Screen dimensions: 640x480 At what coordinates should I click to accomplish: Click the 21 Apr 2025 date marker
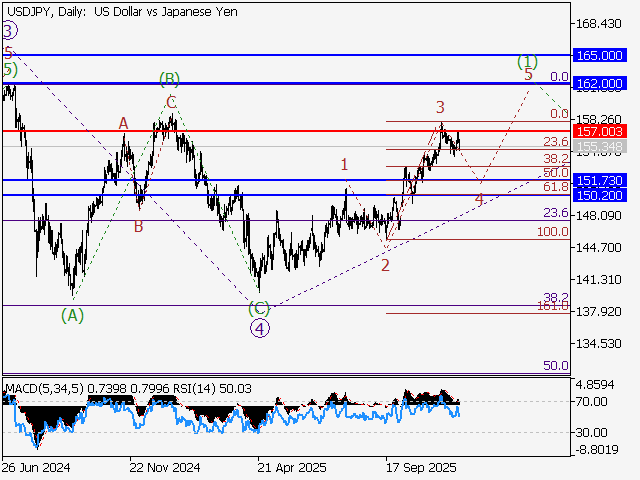291,467
